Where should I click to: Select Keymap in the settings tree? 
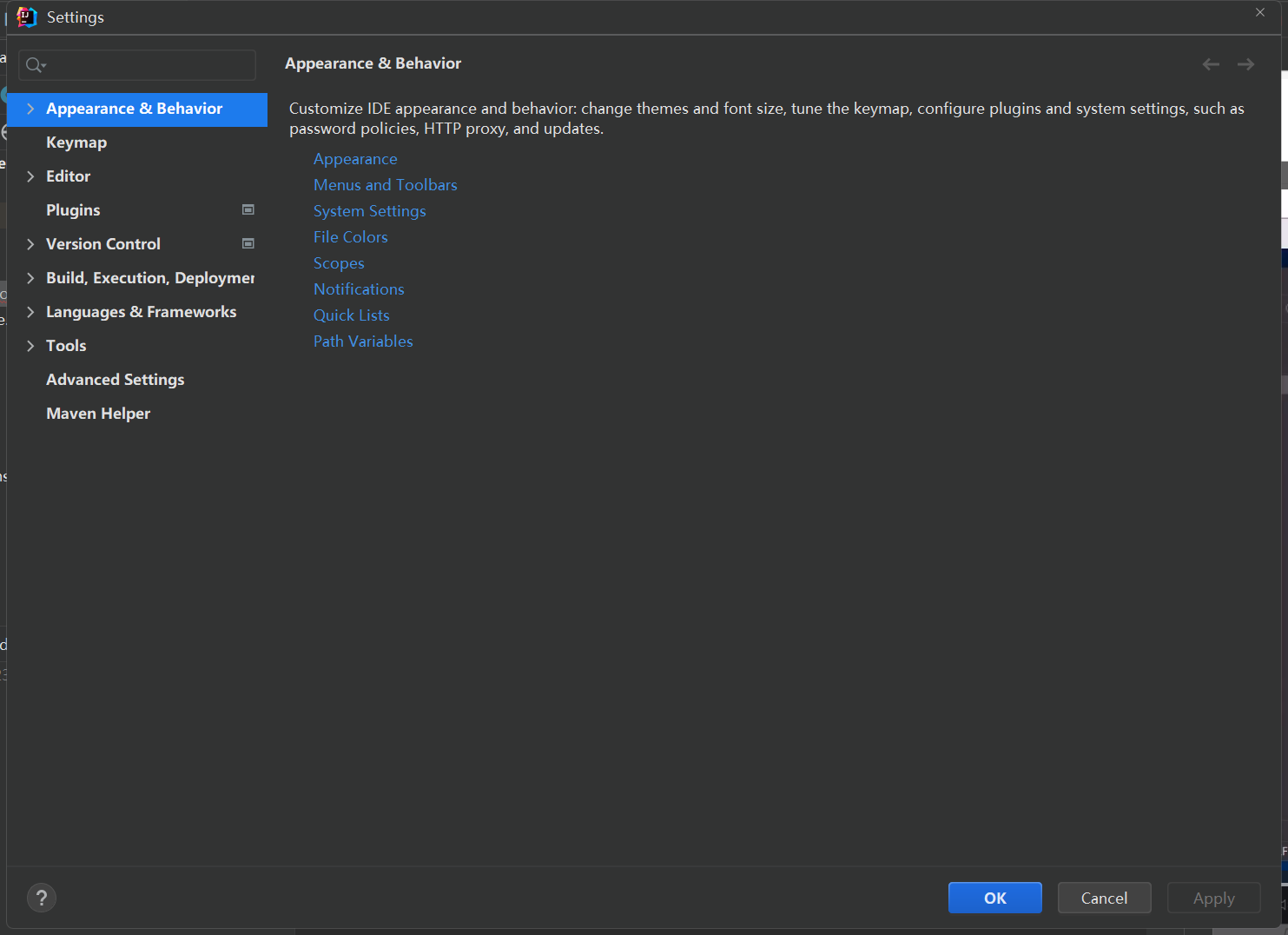(x=76, y=143)
